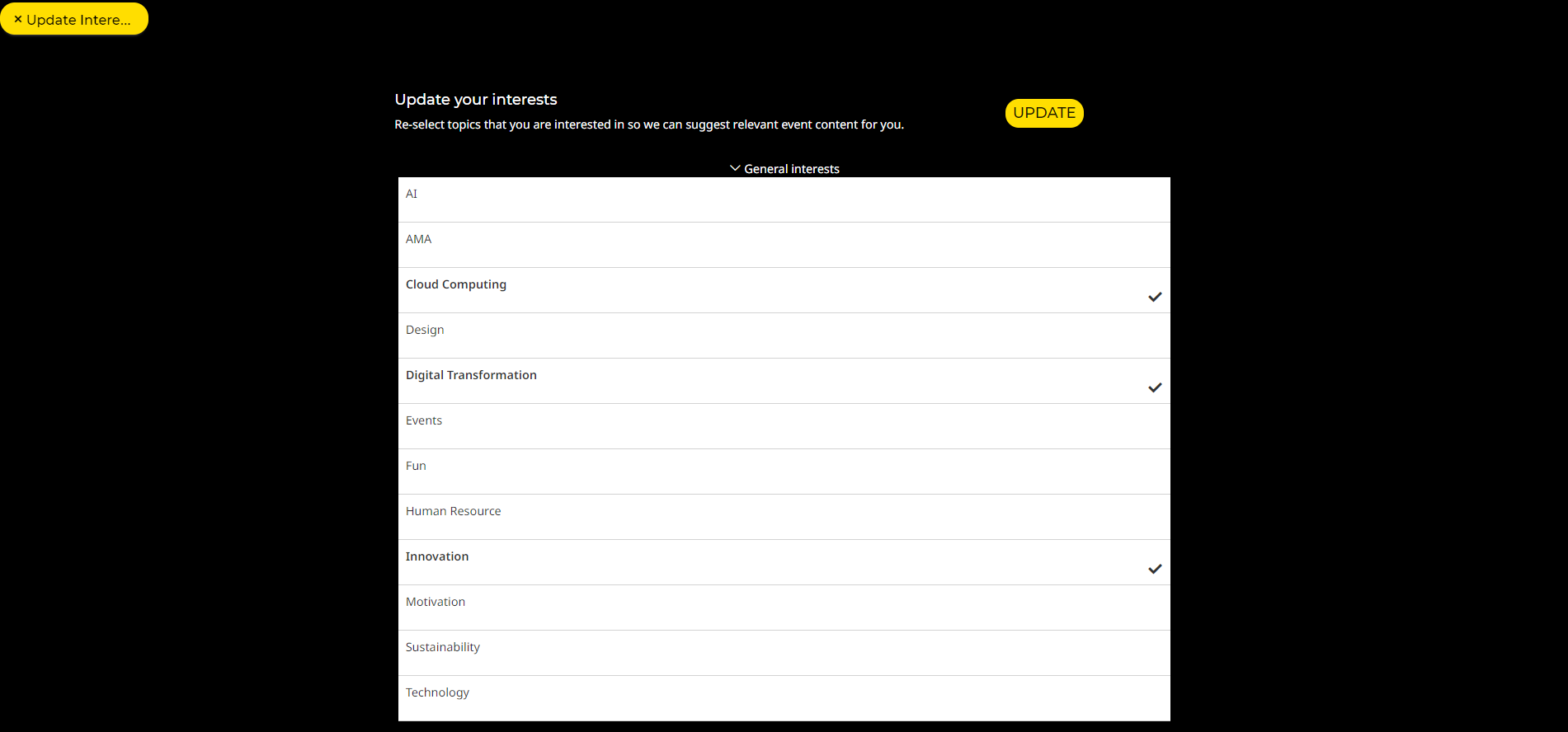
Task: Collapse the General interests chevron
Action: click(x=734, y=168)
